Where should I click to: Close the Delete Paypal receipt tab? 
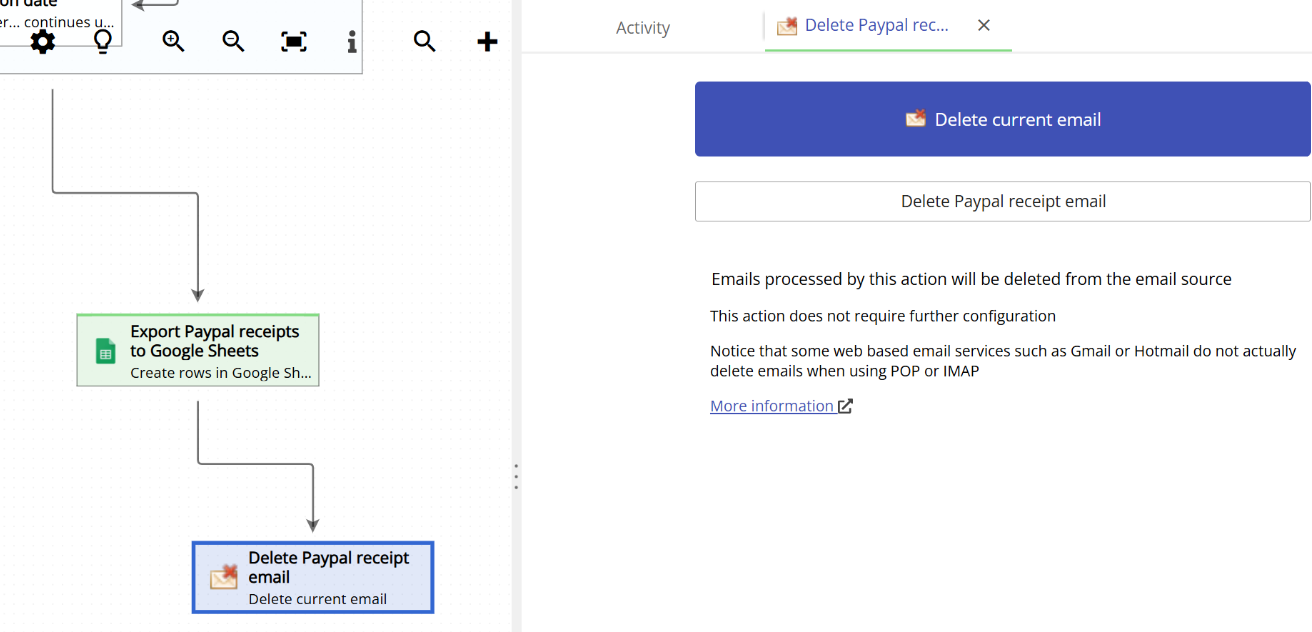[x=983, y=26]
